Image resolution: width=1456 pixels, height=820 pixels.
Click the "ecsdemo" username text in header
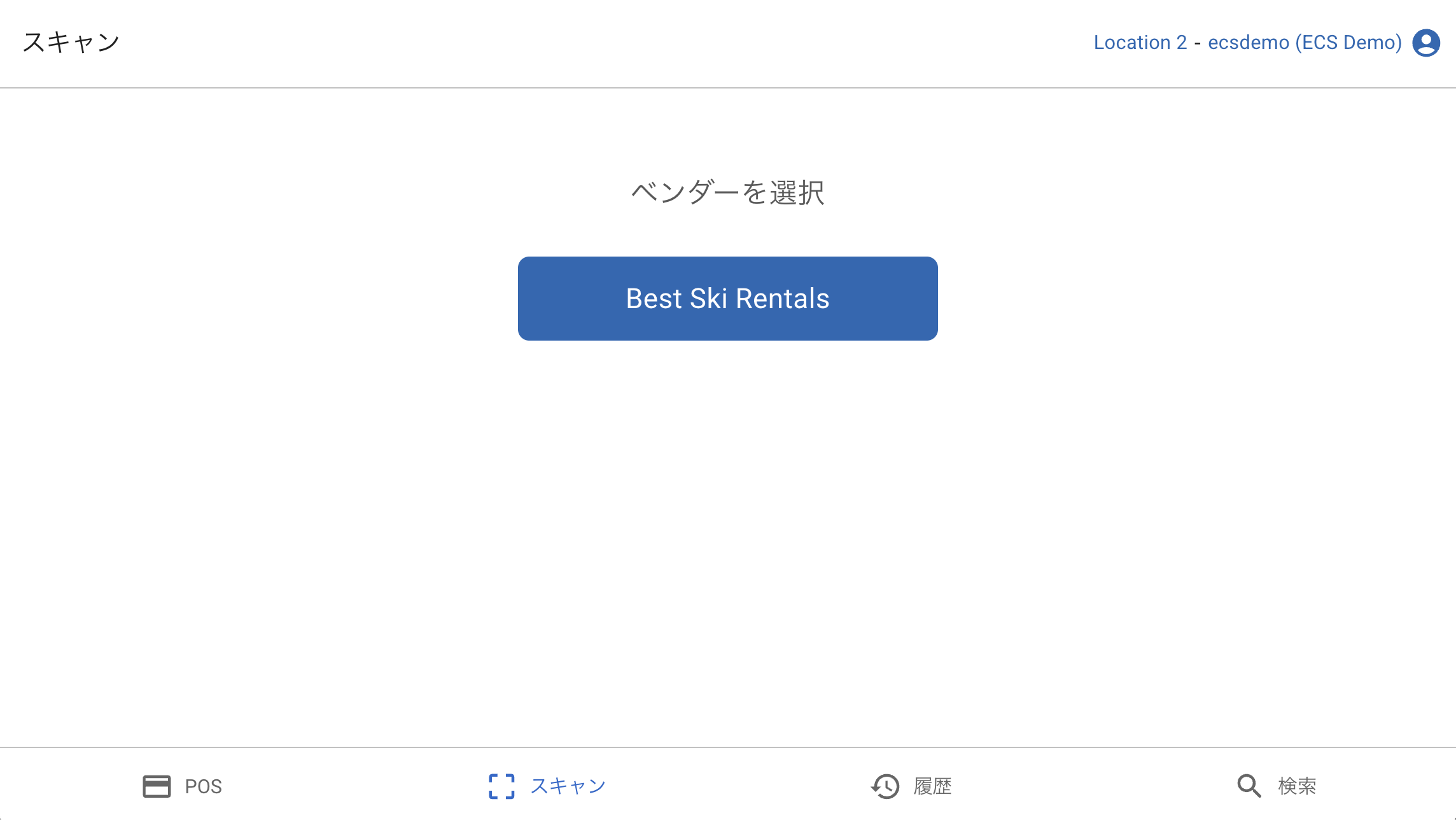click(1249, 43)
